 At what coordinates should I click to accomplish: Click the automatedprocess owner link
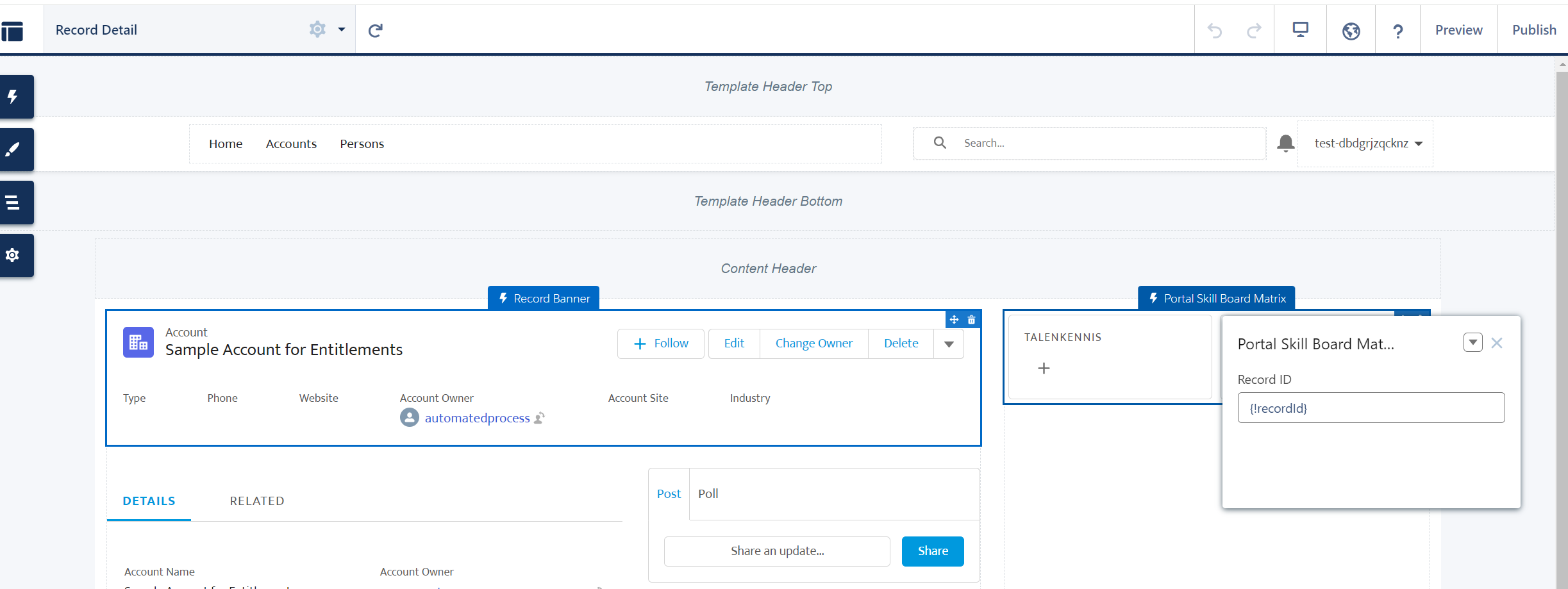477,419
